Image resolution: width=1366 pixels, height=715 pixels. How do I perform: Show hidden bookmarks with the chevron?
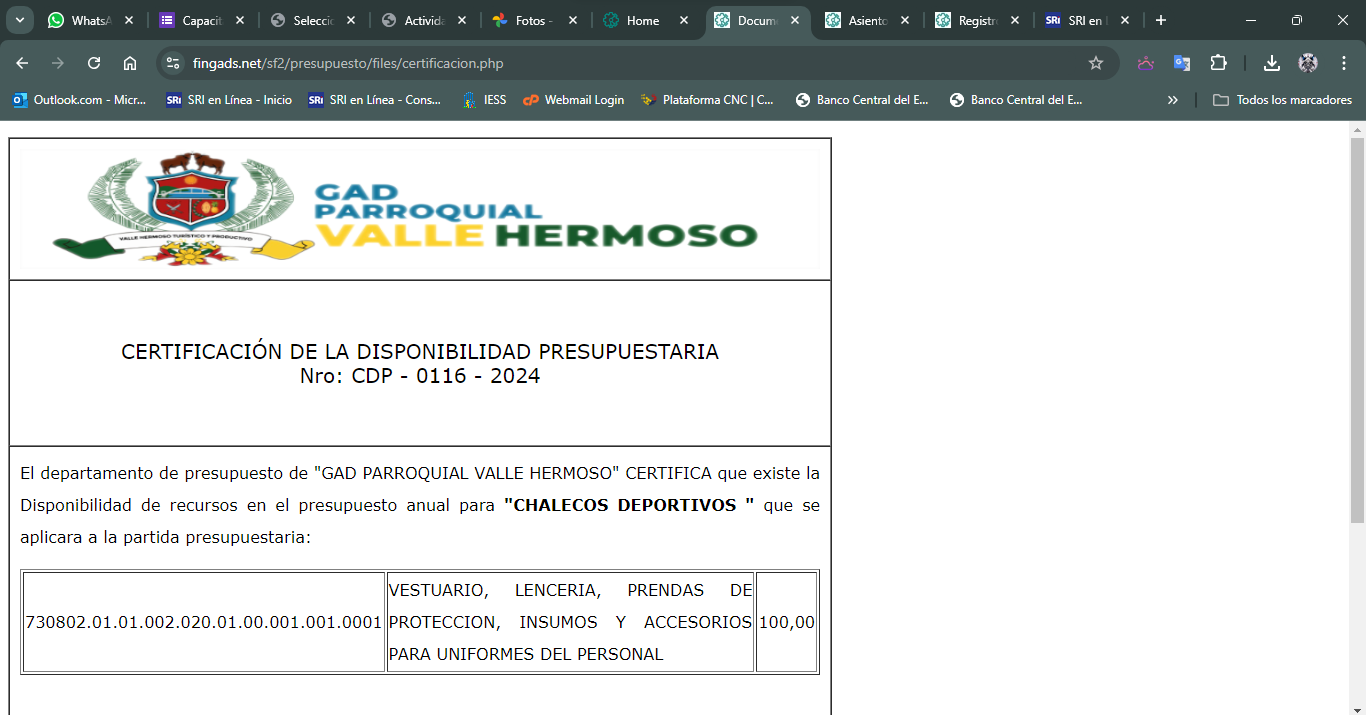tap(1173, 100)
